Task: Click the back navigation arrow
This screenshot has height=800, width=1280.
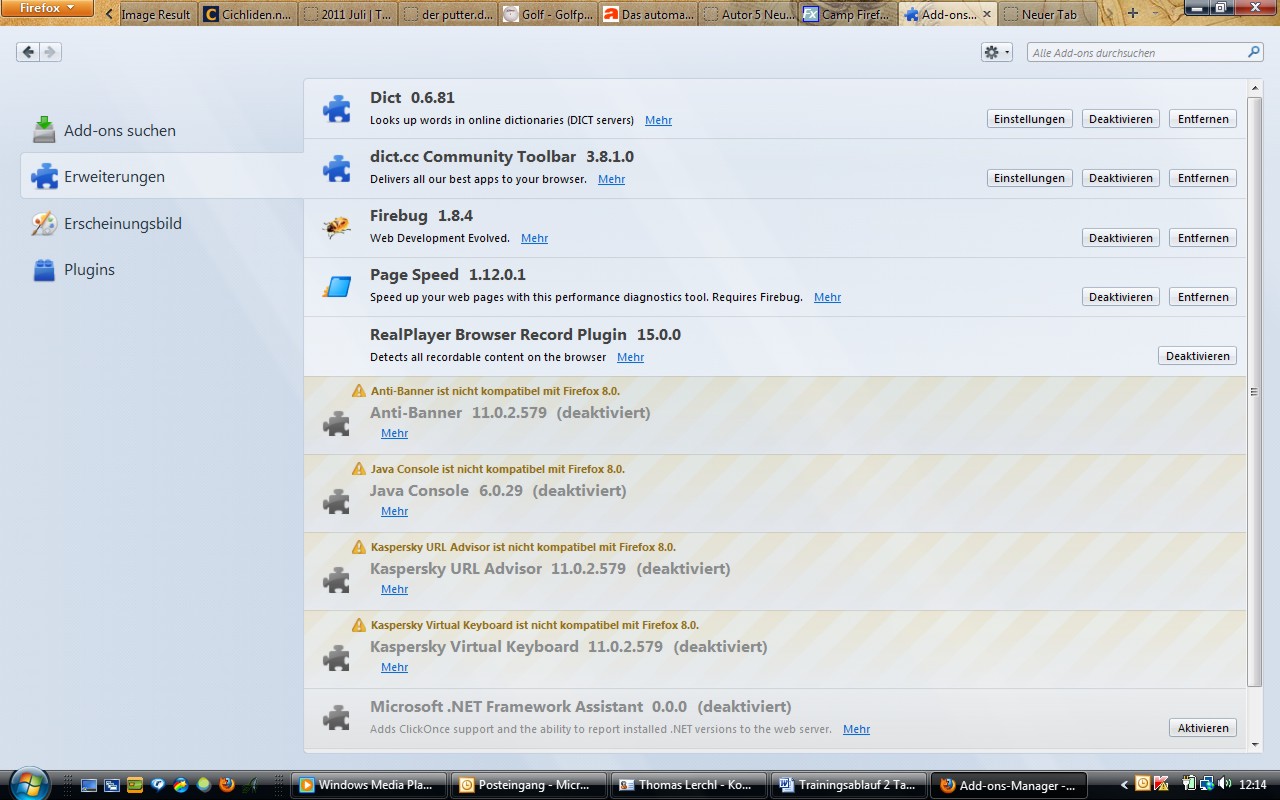Action: coord(28,52)
